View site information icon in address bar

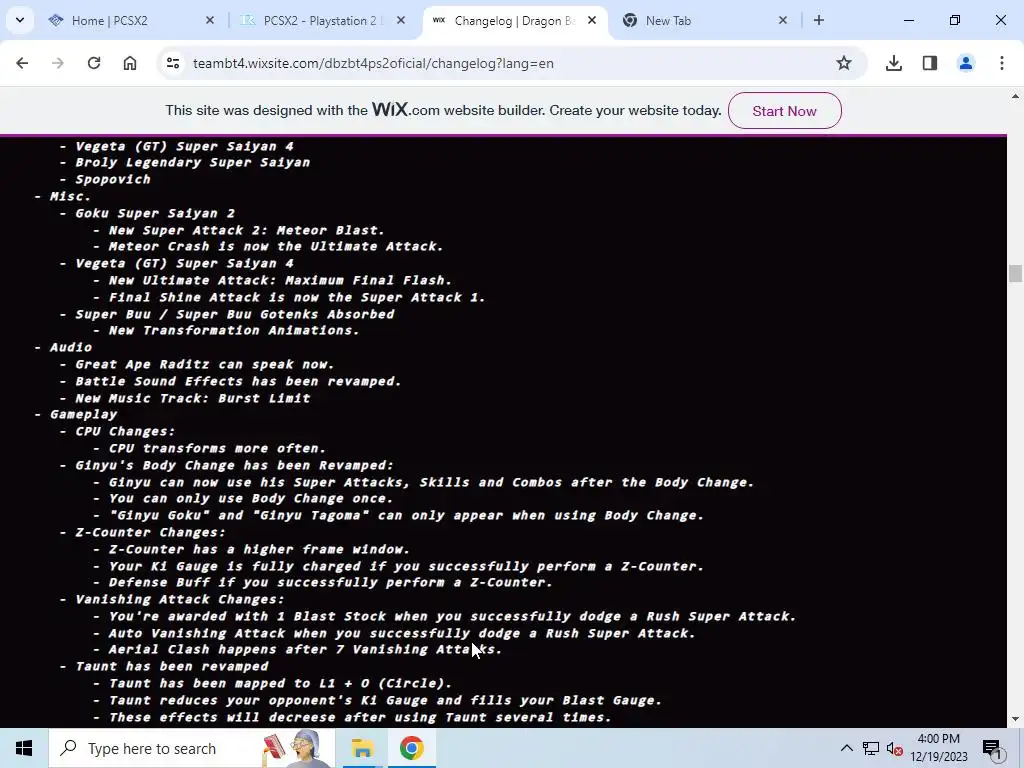(x=173, y=63)
